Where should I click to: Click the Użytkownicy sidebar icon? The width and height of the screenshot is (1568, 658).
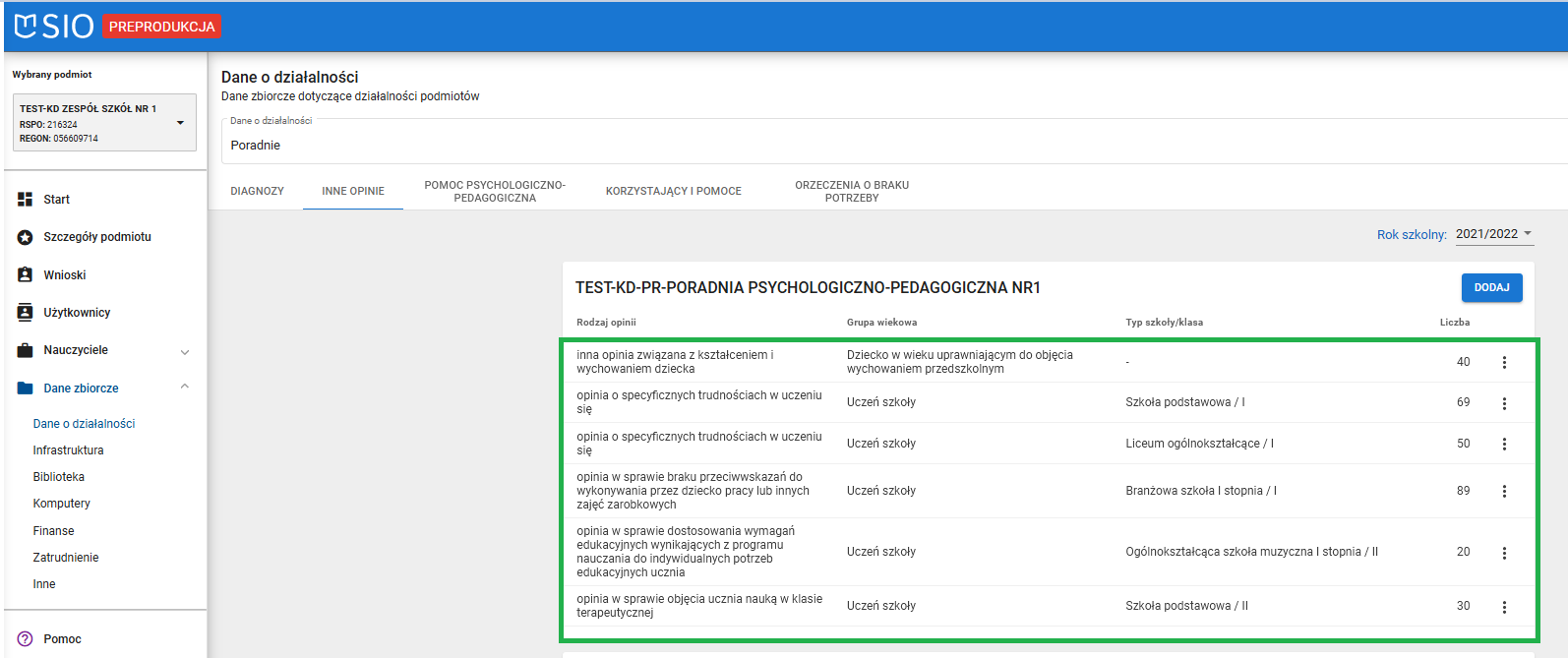(26, 313)
